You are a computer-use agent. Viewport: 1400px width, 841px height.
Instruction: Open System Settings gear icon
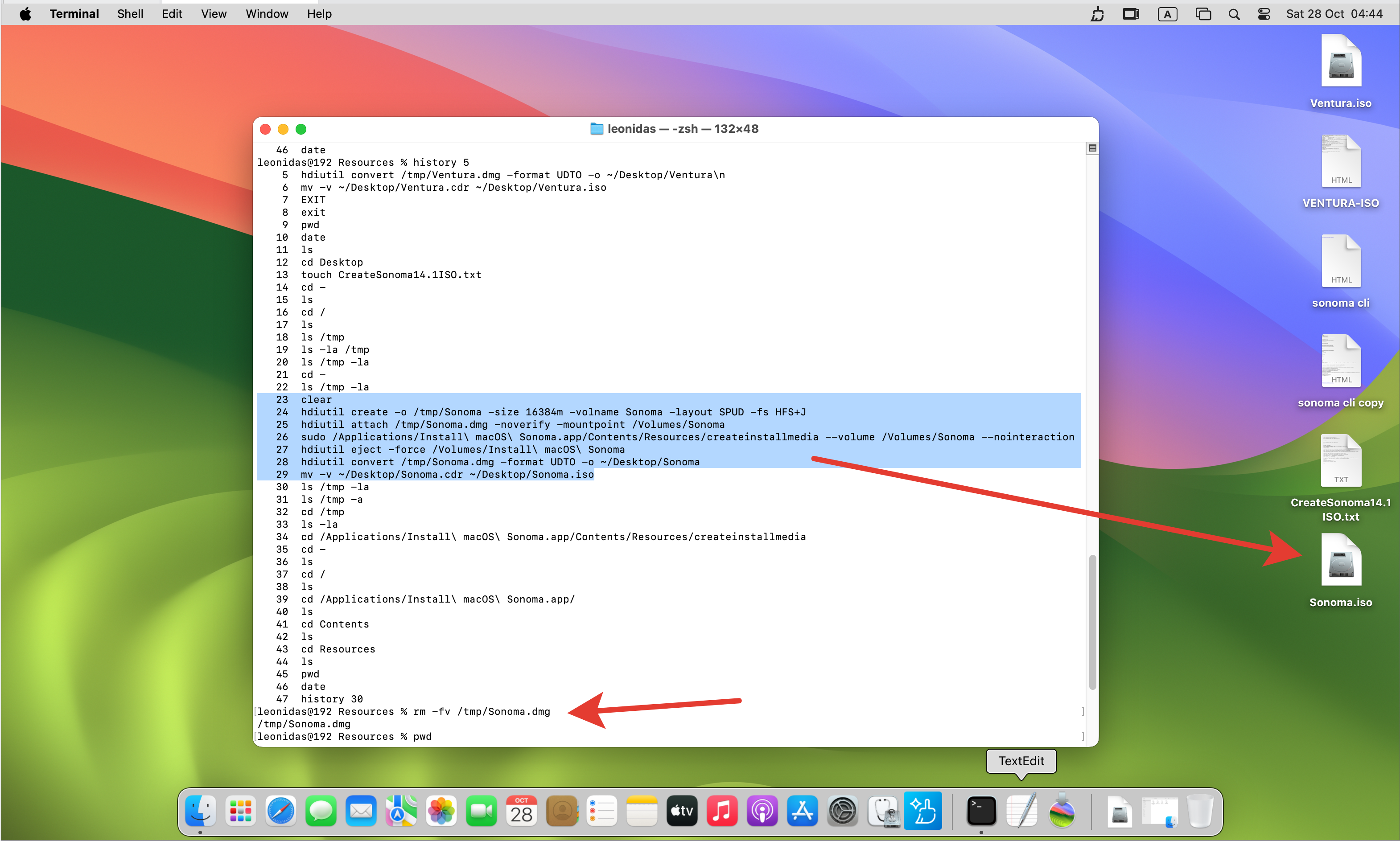843,811
